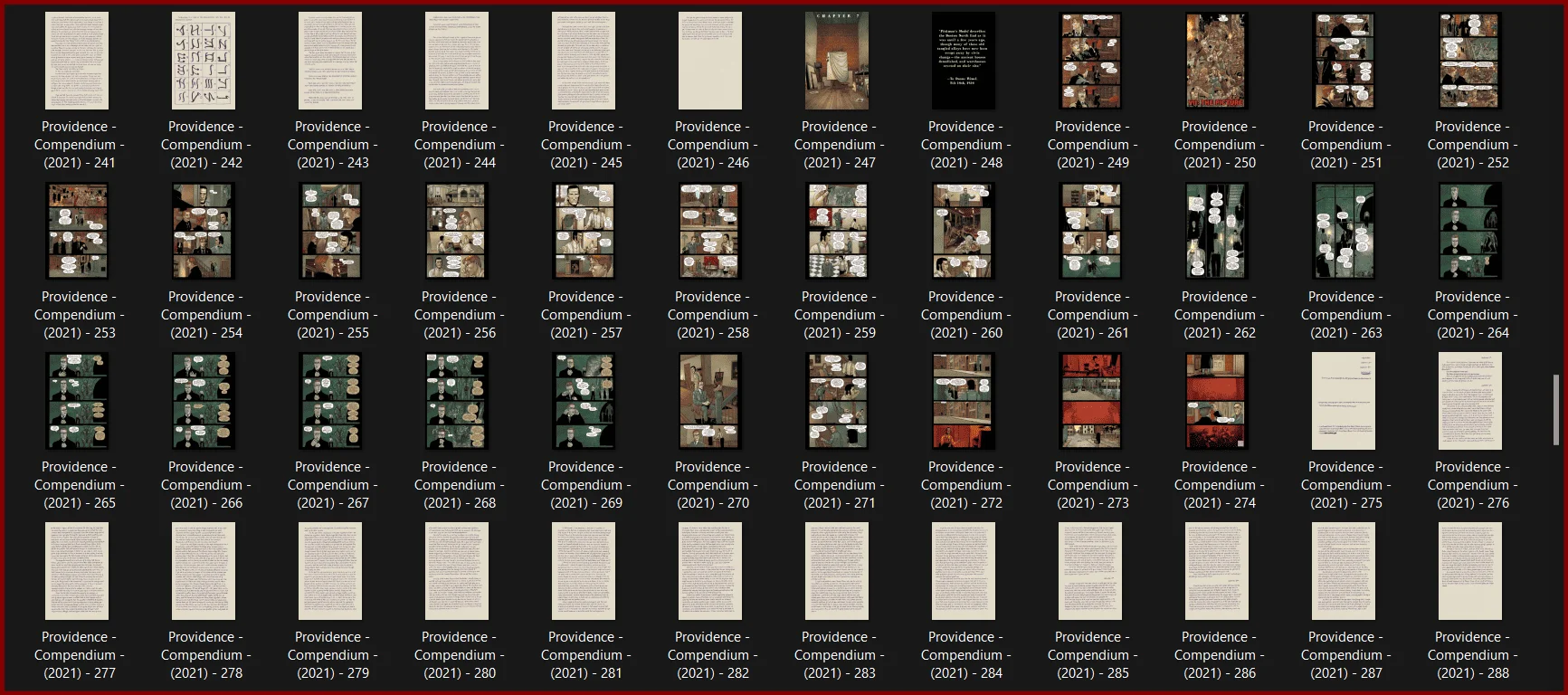Select caption 'Providence - Compendium (2021) - 285'
1568x695 pixels.
tap(1093, 655)
